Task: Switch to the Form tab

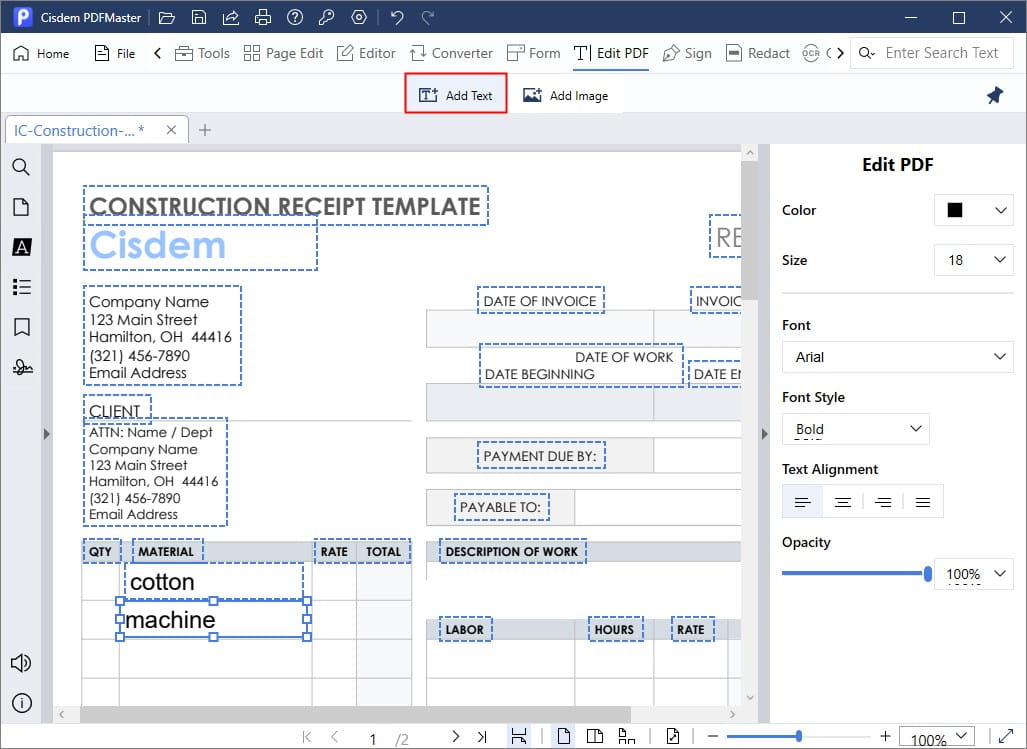Action: [534, 53]
